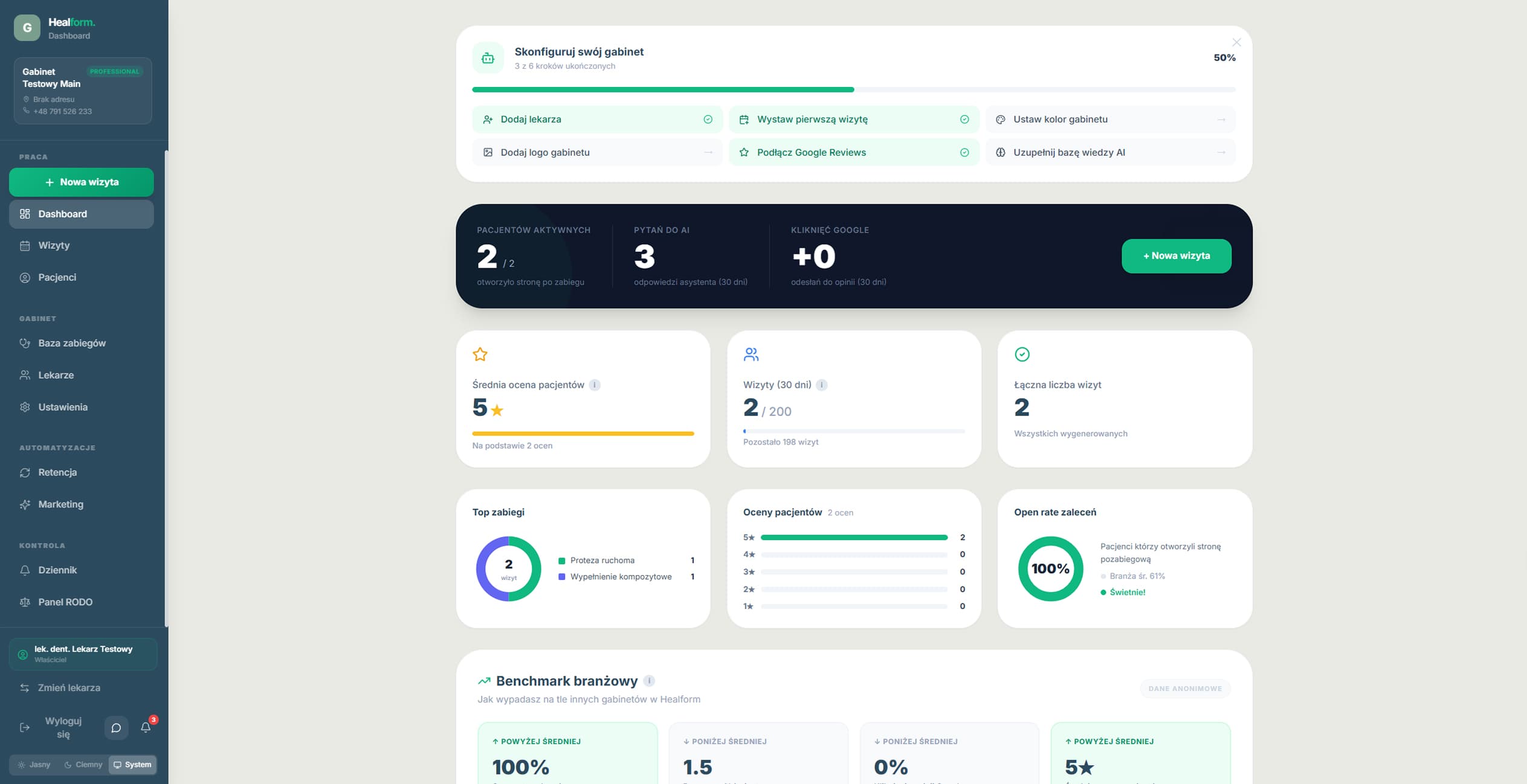Click the Wypełnienie kompozytowe legend entry
This screenshot has width=1527, height=784.
[626, 577]
